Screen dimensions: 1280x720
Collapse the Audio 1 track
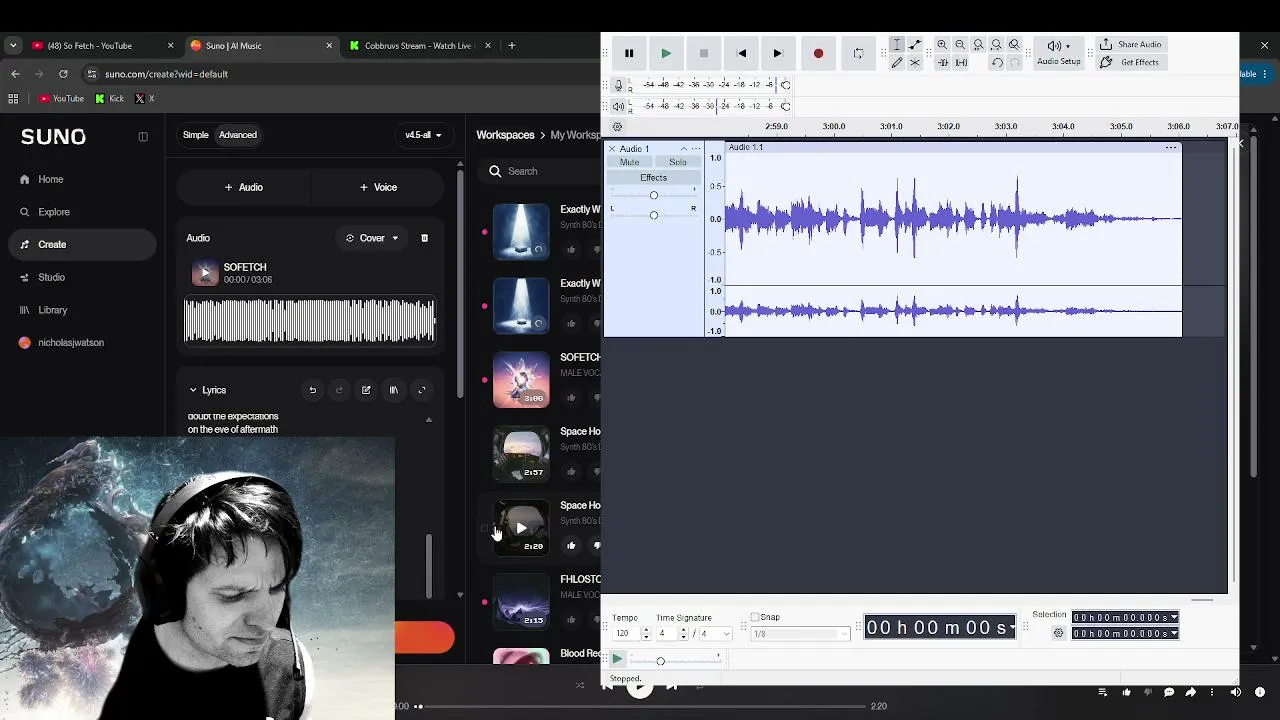tap(684, 149)
